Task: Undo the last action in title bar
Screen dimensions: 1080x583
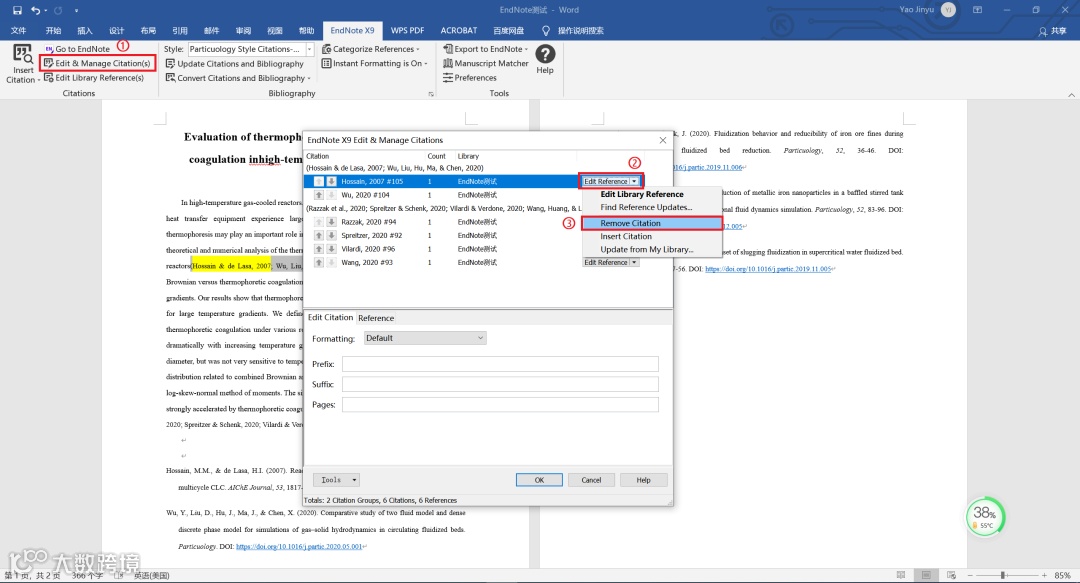Action: pos(36,10)
